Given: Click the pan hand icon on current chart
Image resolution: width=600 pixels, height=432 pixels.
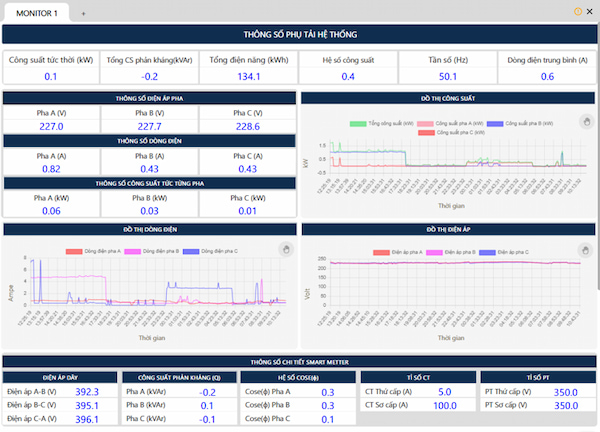Looking at the screenshot, I should 286,250.
